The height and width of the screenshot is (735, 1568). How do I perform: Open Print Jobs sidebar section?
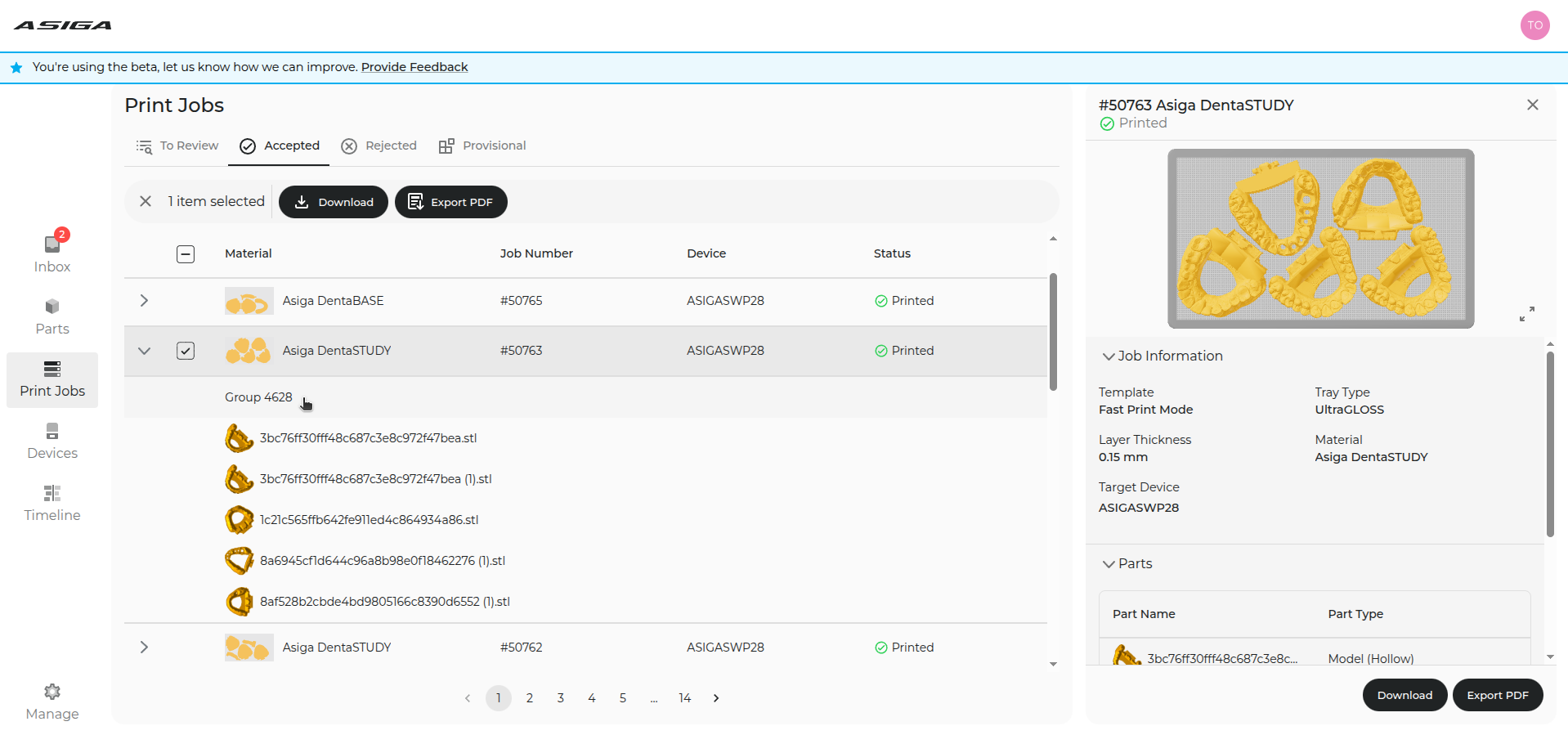(52, 379)
